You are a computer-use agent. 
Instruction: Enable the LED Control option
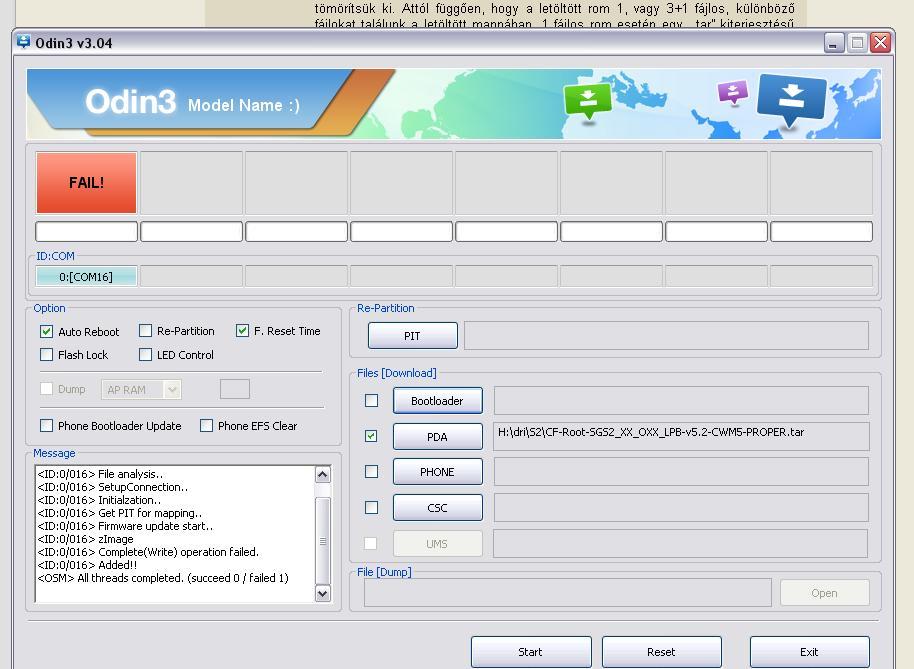click(146, 355)
